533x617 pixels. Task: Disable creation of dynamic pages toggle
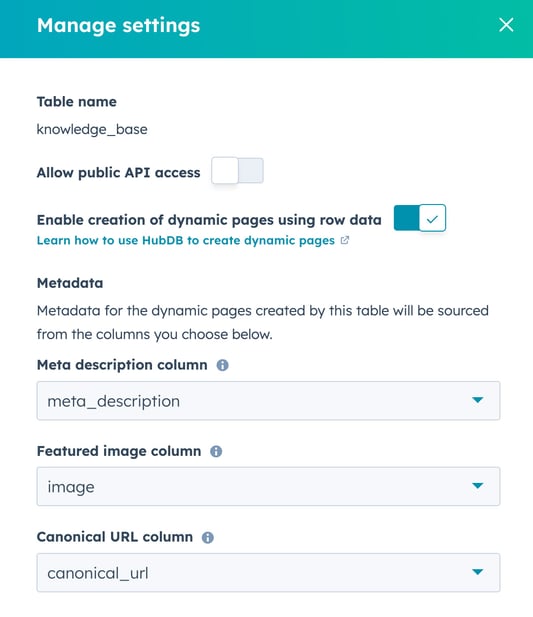[x=420, y=218]
